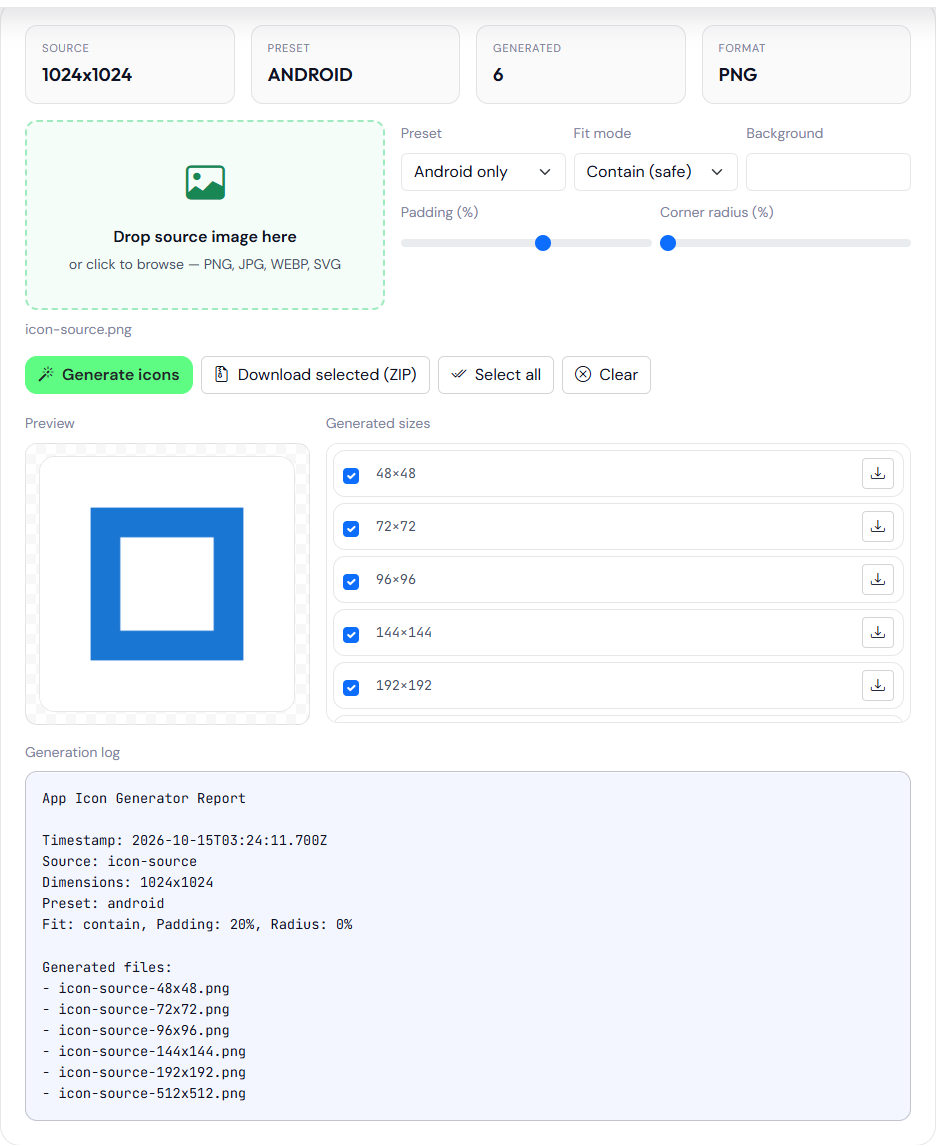
Task: Open the Background color picker
Action: coord(828,172)
